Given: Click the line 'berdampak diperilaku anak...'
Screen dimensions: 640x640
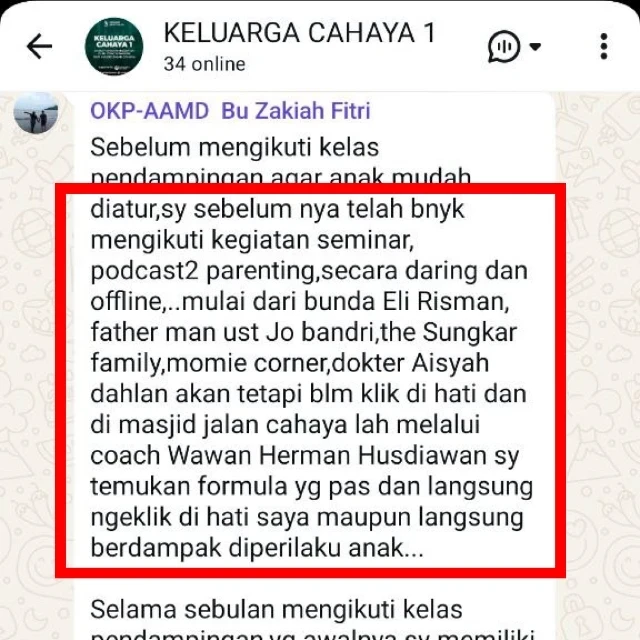Looking at the screenshot, I should [257, 548].
